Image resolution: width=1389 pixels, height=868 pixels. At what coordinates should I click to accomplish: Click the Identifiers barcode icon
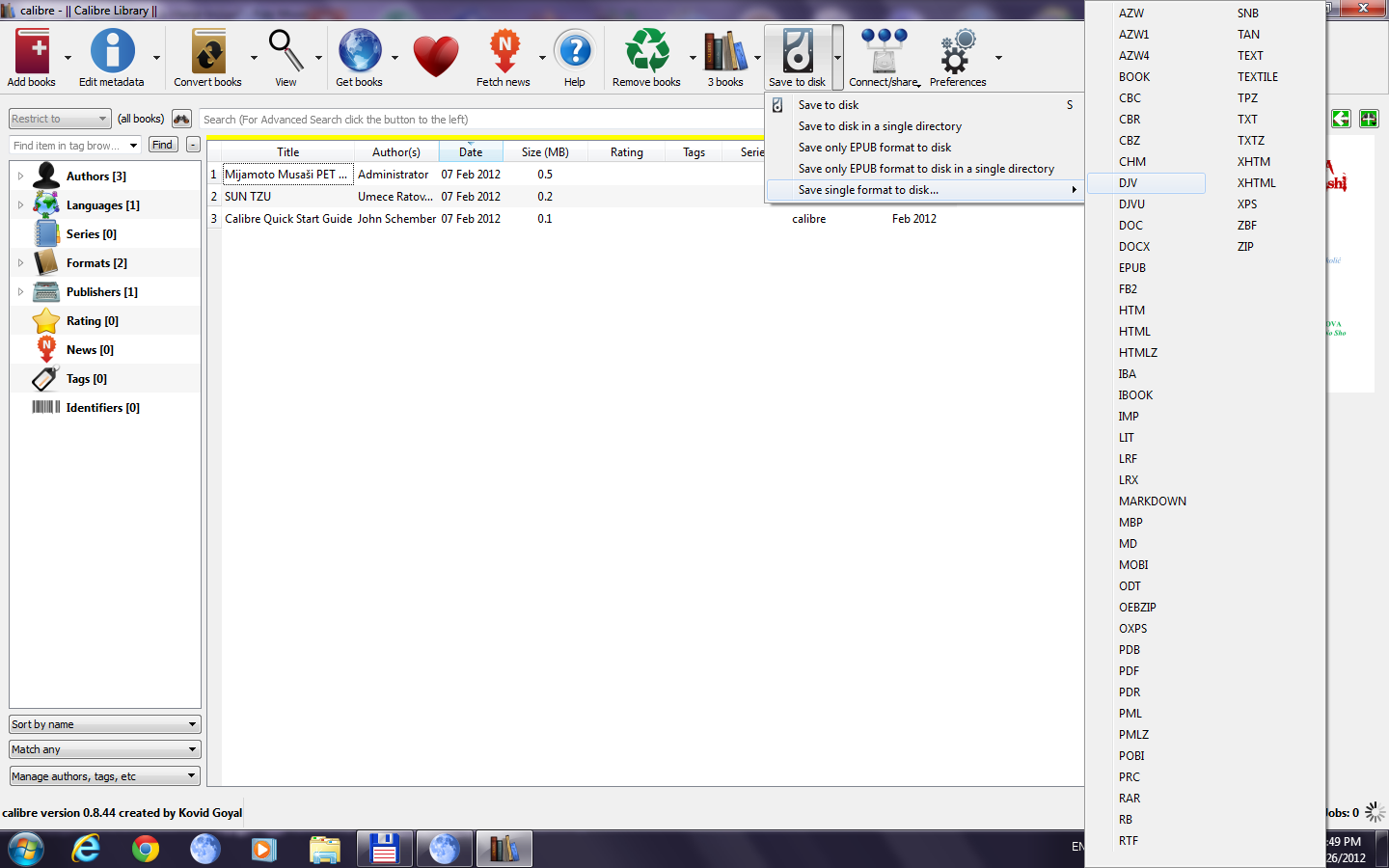46,407
